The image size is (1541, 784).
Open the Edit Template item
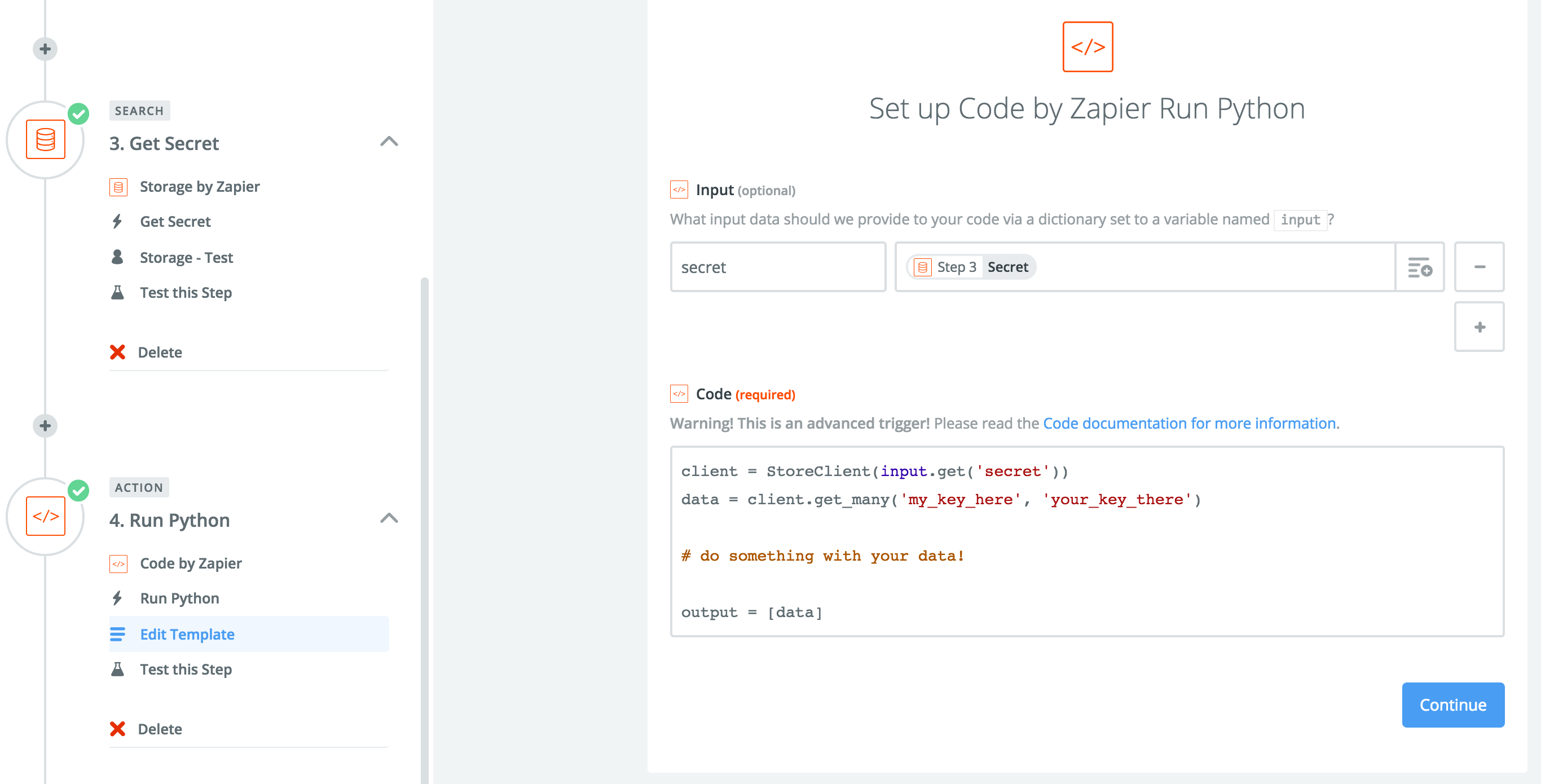click(x=249, y=634)
